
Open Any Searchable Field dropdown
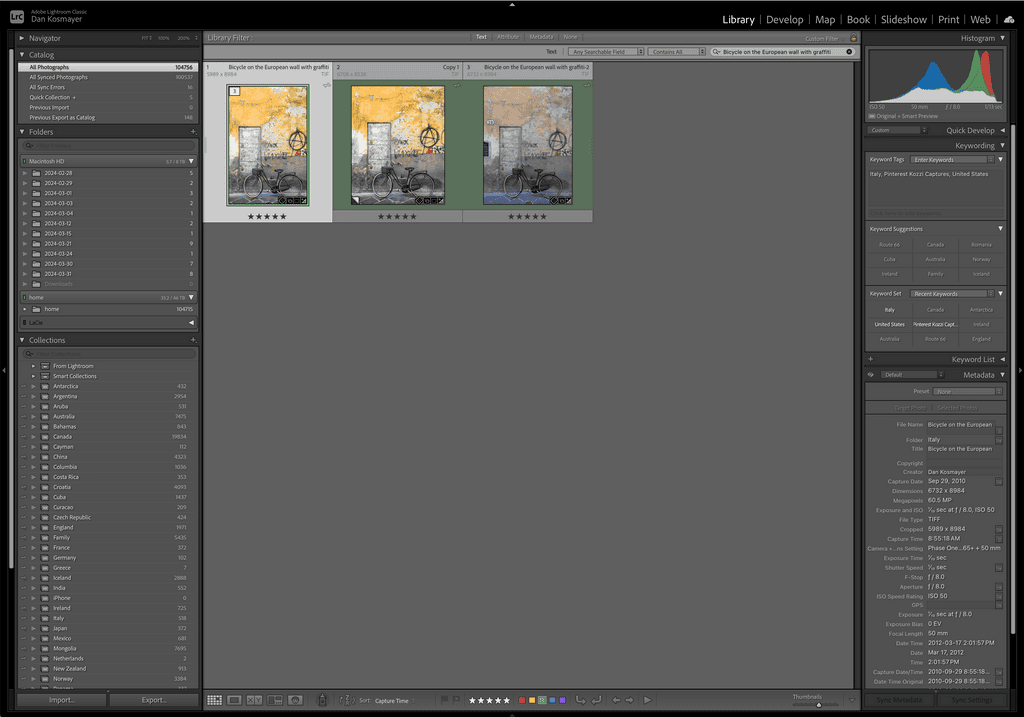pos(606,52)
